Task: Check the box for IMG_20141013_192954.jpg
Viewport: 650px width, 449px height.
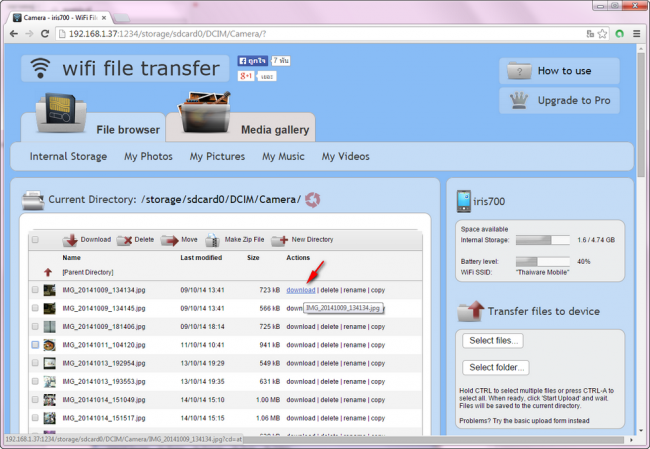Action: coord(35,363)
